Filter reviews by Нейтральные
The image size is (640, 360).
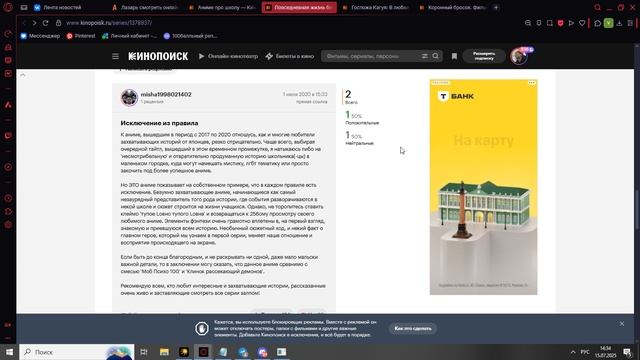click(359, 143)
